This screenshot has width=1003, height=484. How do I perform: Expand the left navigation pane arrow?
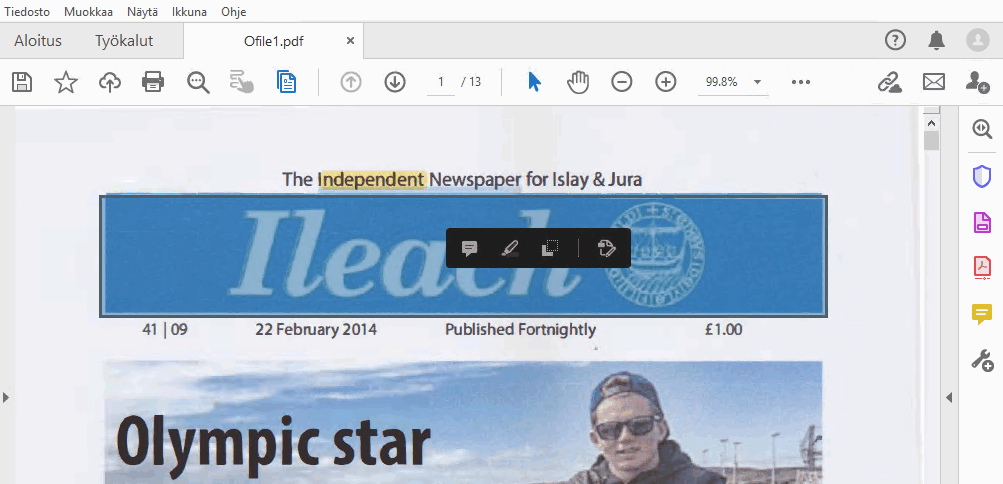[6, 398]
